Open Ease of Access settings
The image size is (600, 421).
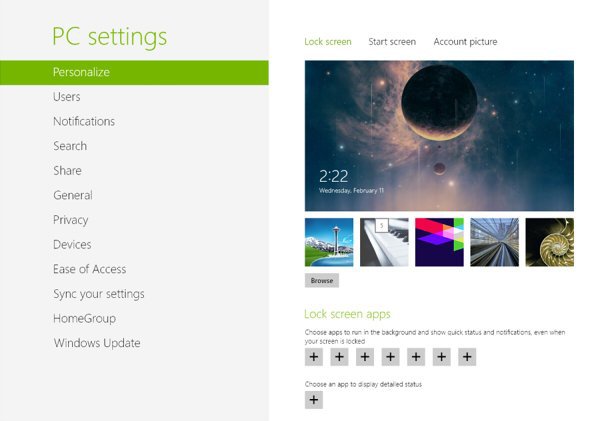click(x=90, y=269)
